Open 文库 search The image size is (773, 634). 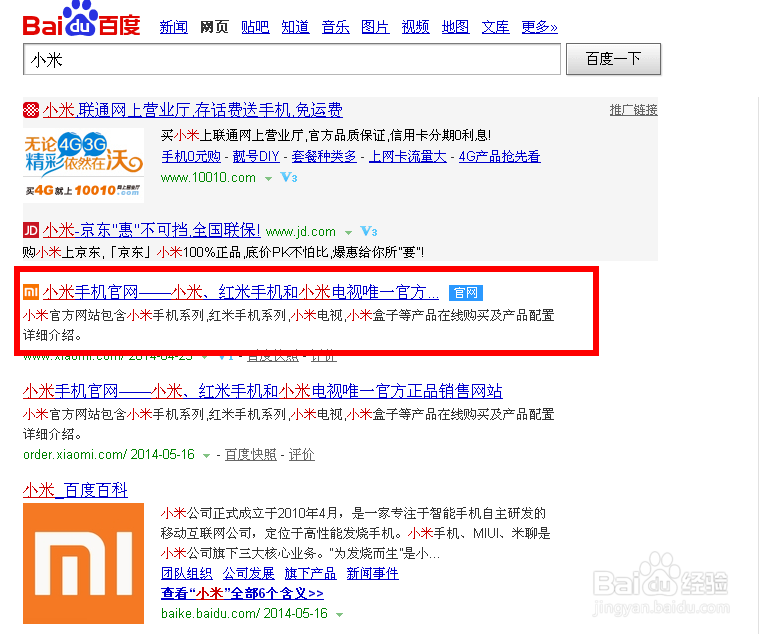tap(495, 27)
